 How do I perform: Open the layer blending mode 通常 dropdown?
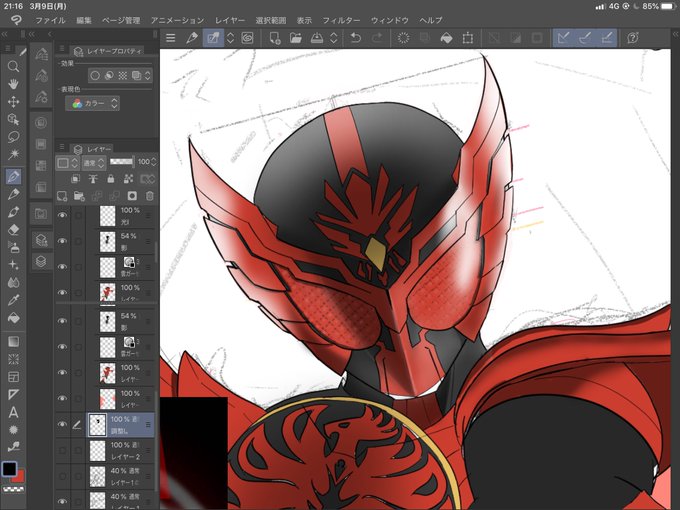point(94,163)
